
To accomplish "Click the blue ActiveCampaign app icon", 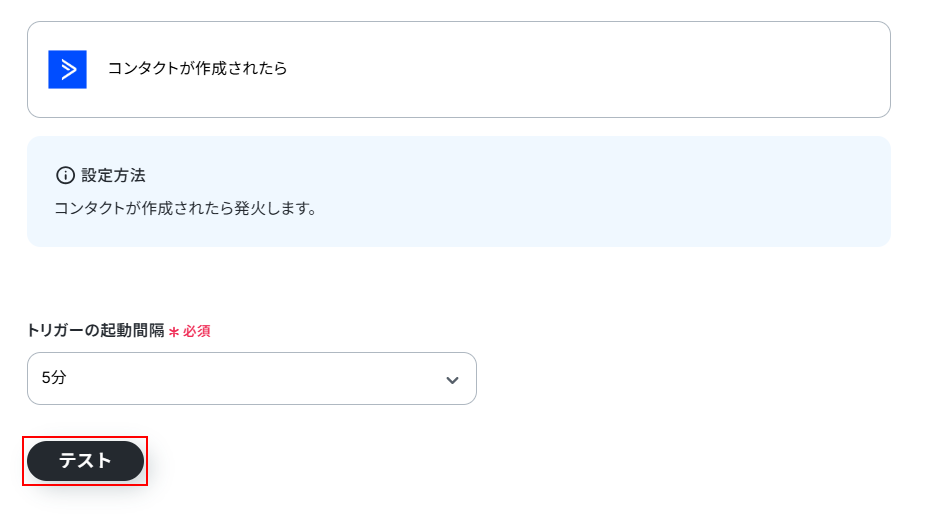I will pos(67,69).
